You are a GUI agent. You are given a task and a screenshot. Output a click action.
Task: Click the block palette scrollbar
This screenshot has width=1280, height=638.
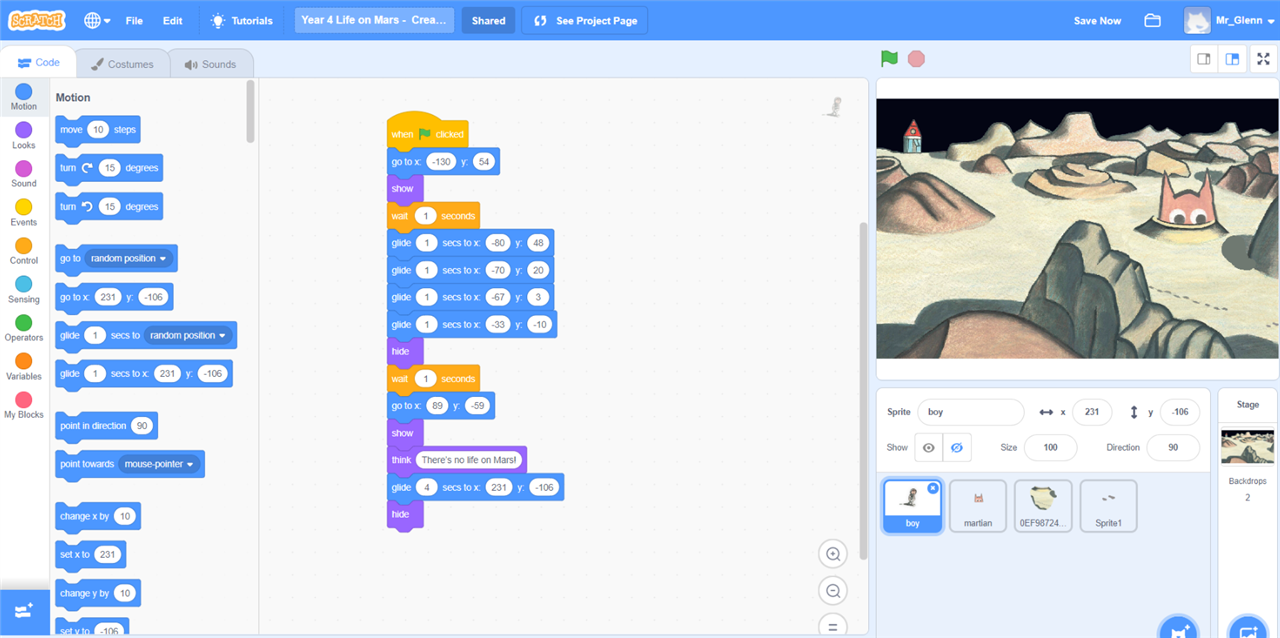[x=251, y=112]
